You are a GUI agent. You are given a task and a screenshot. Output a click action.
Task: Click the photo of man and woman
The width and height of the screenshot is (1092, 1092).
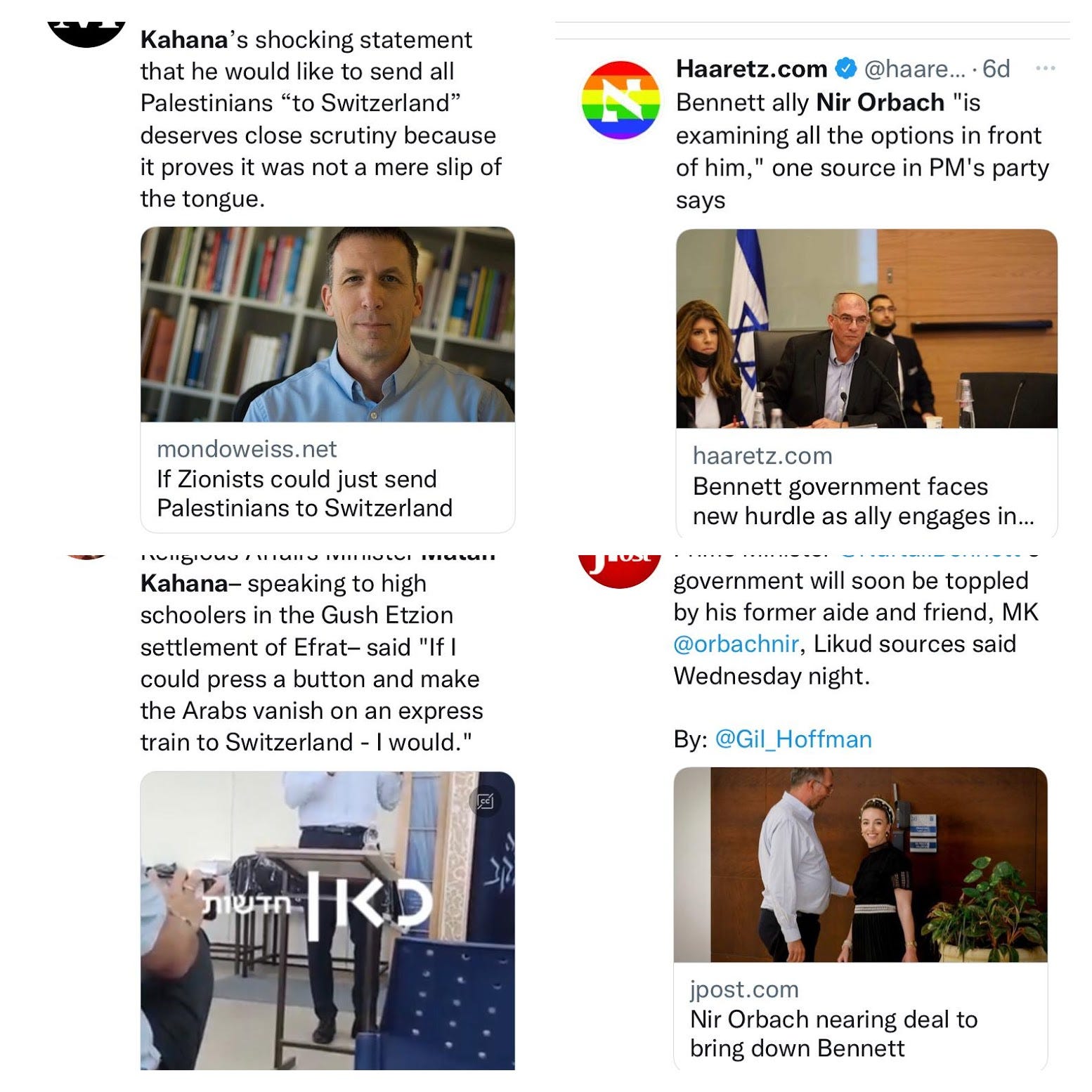pyautogui.click(x=860, y=865)
